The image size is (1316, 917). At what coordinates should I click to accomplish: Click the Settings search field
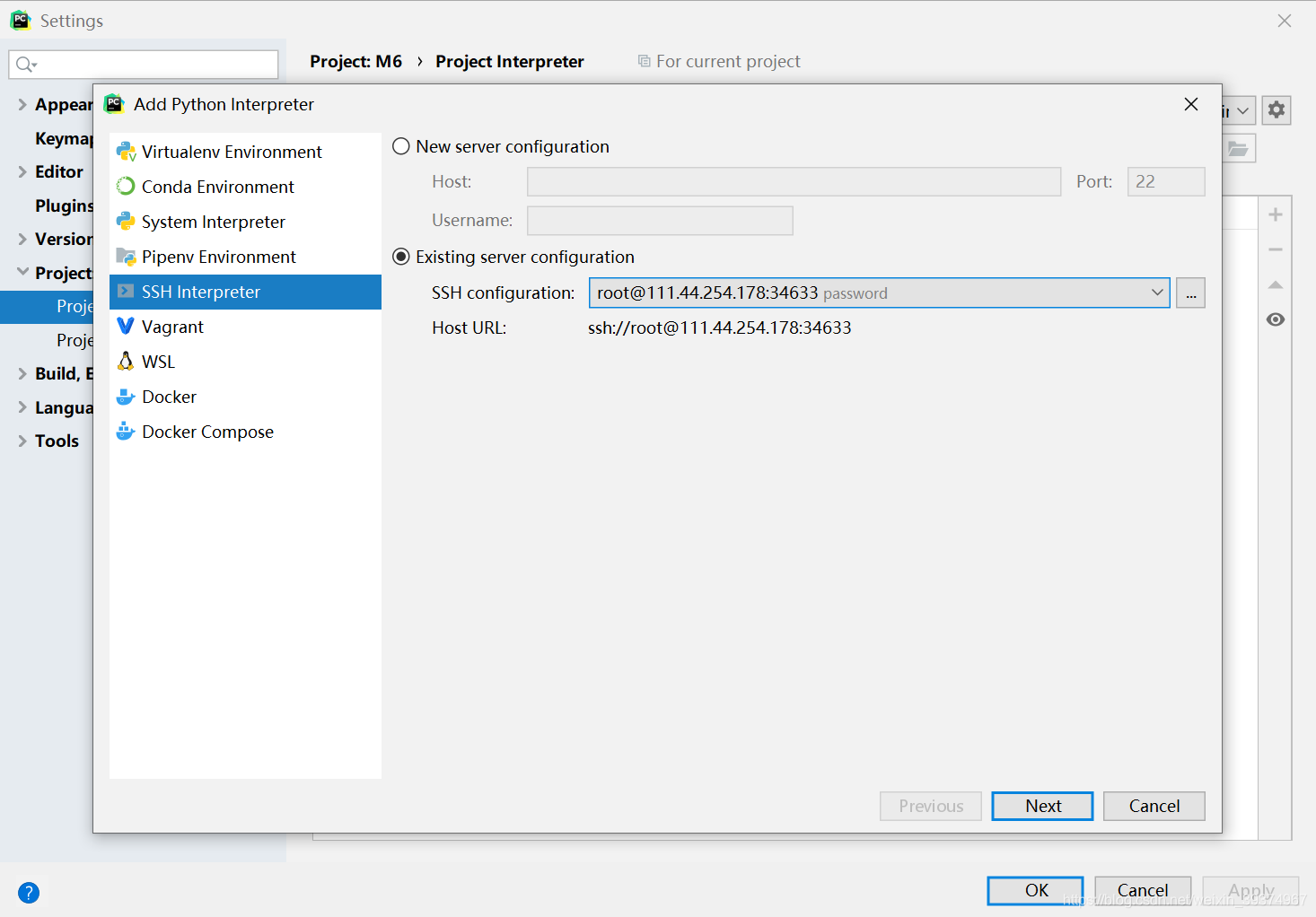pos(144,65)
